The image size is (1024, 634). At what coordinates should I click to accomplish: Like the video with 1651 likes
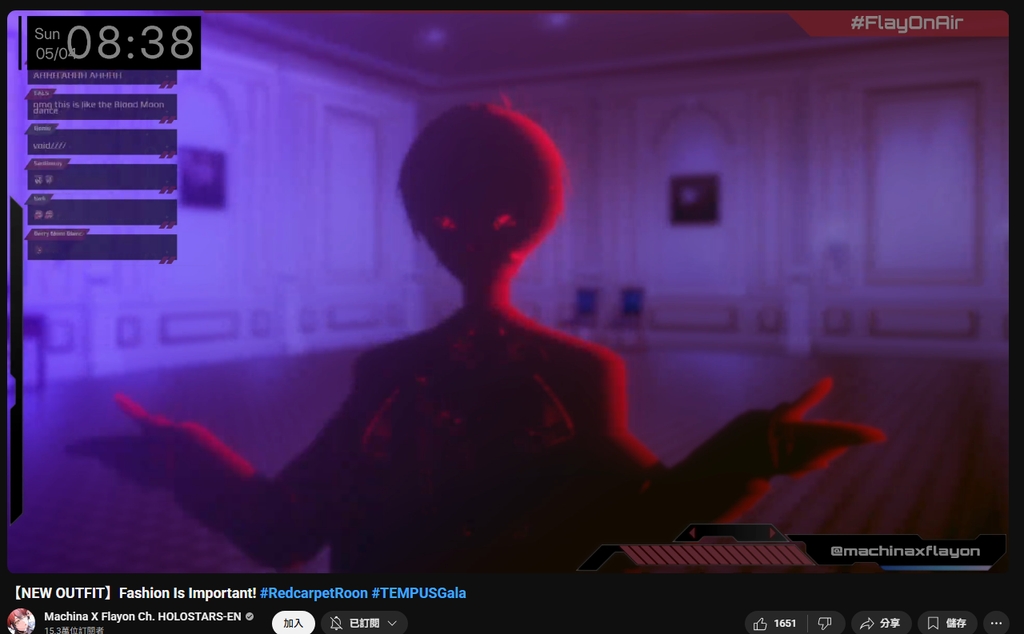775,624
